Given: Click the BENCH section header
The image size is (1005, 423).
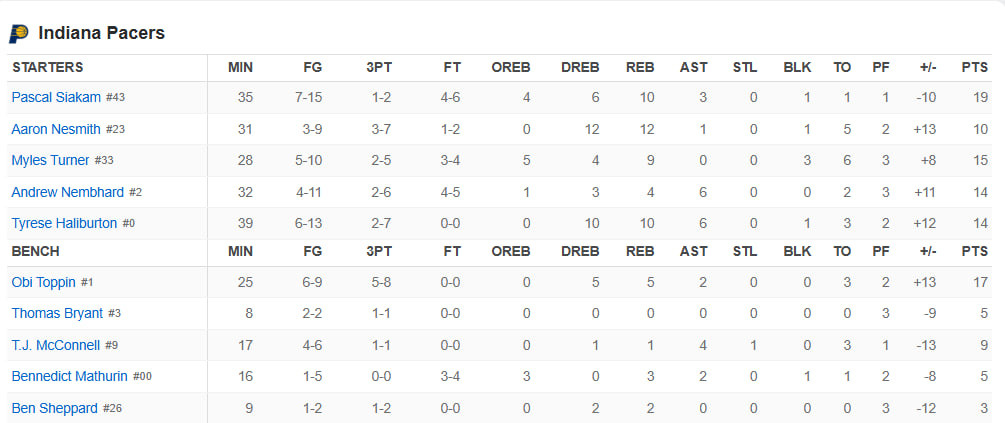Looking at the screenshot, I should (x=35, y=250).
